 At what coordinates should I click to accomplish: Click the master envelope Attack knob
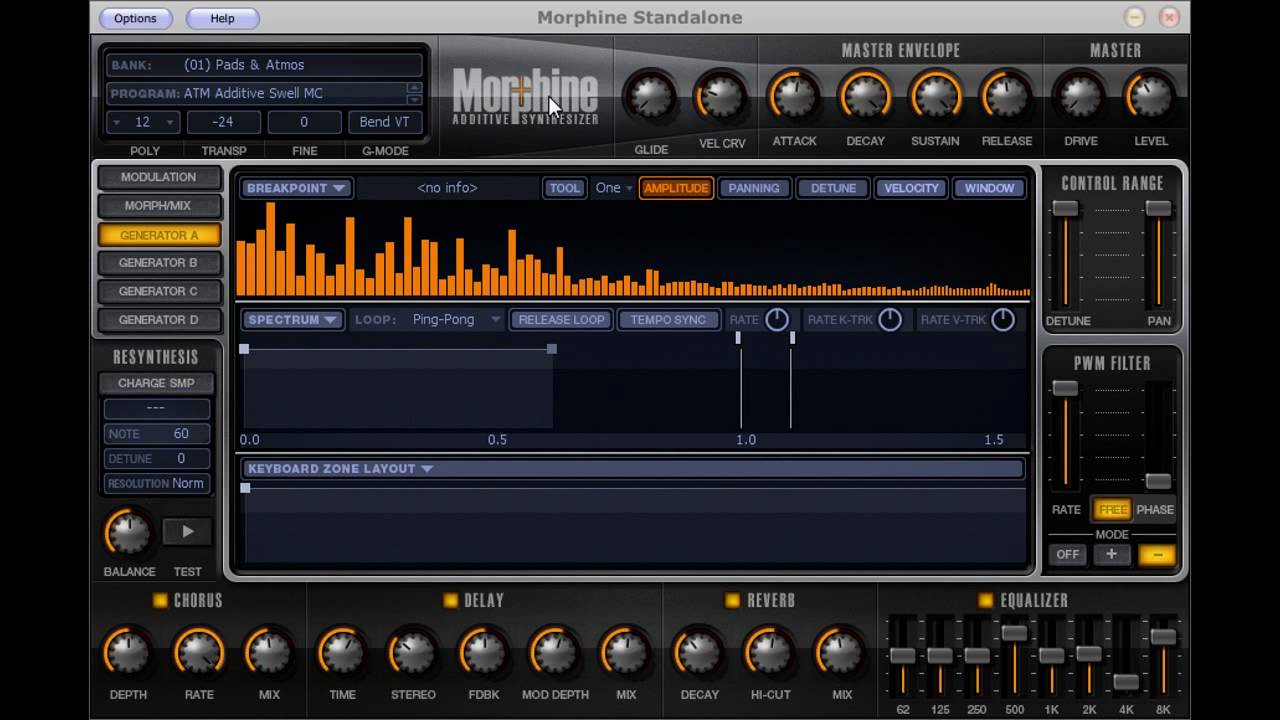coord(793,97)
